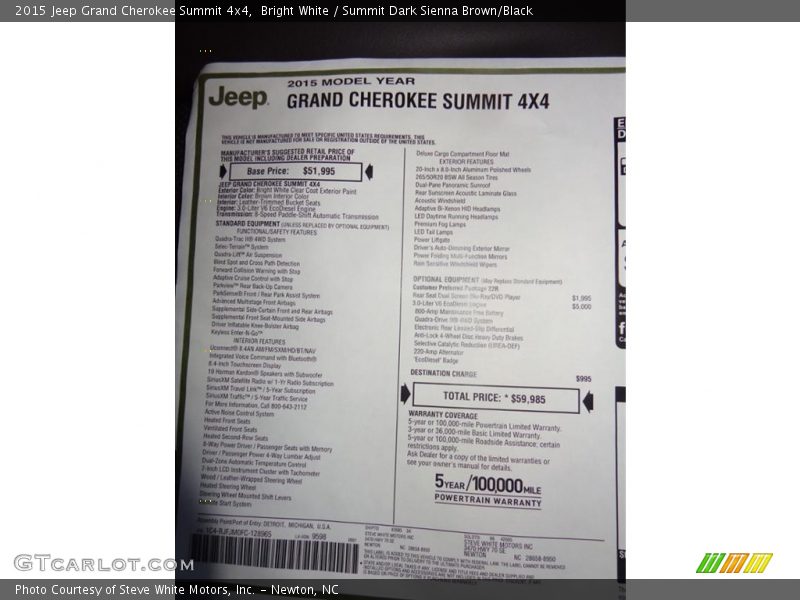
Task: Click the Destination Charge heading
Action: tap(443, 372)
